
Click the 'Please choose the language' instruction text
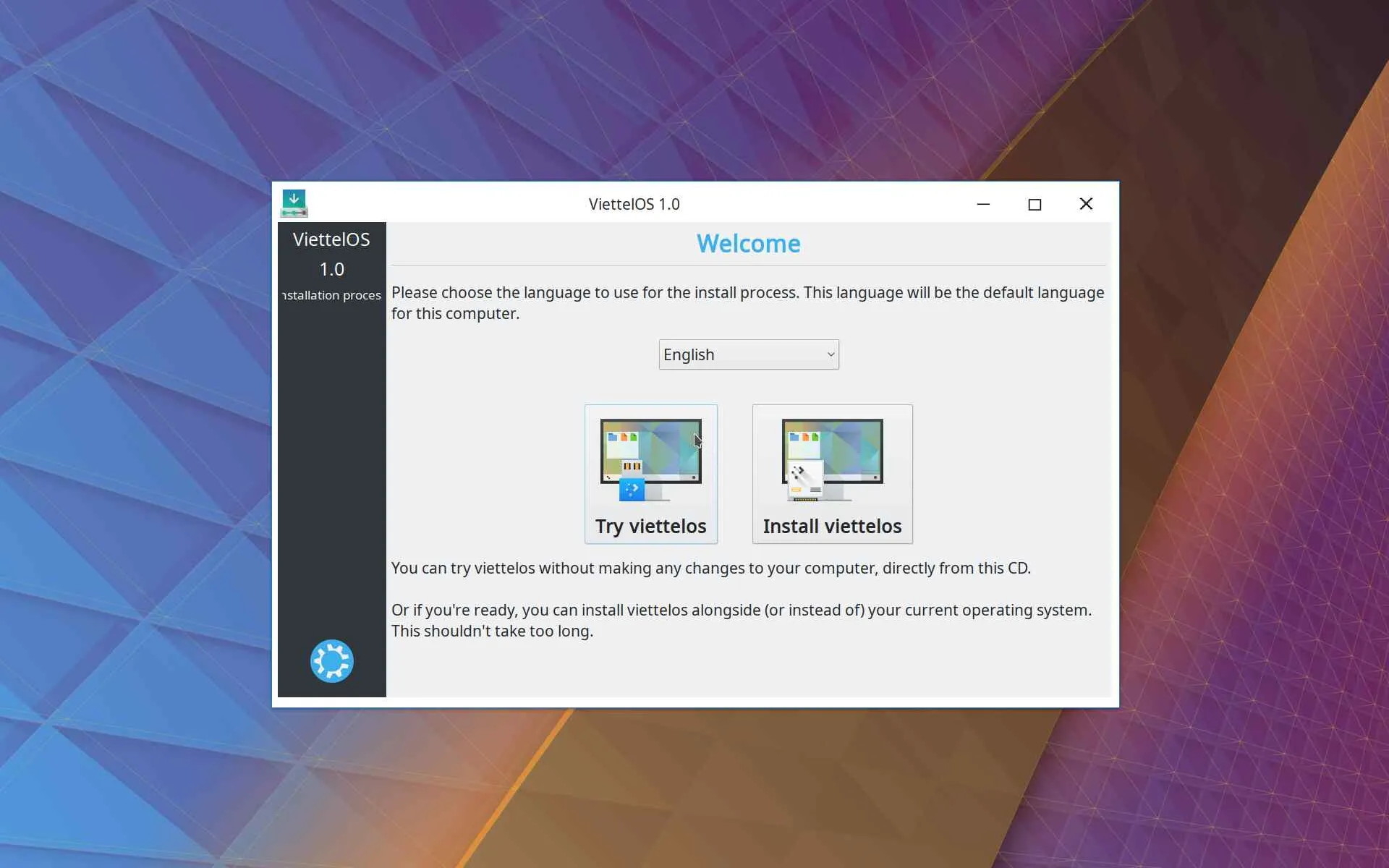click(x=747, y=293)
